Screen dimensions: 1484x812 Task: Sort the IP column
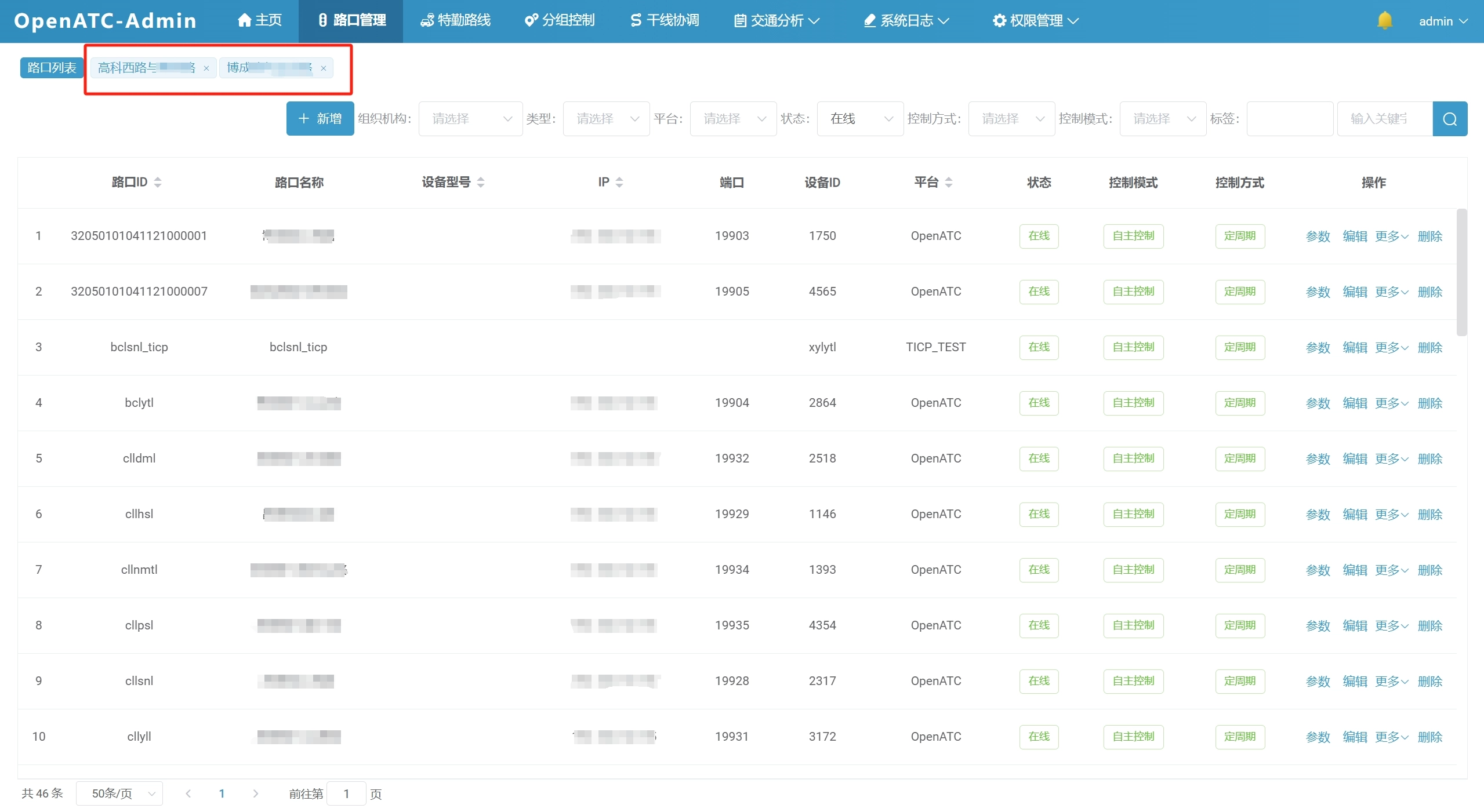point(619,183)
